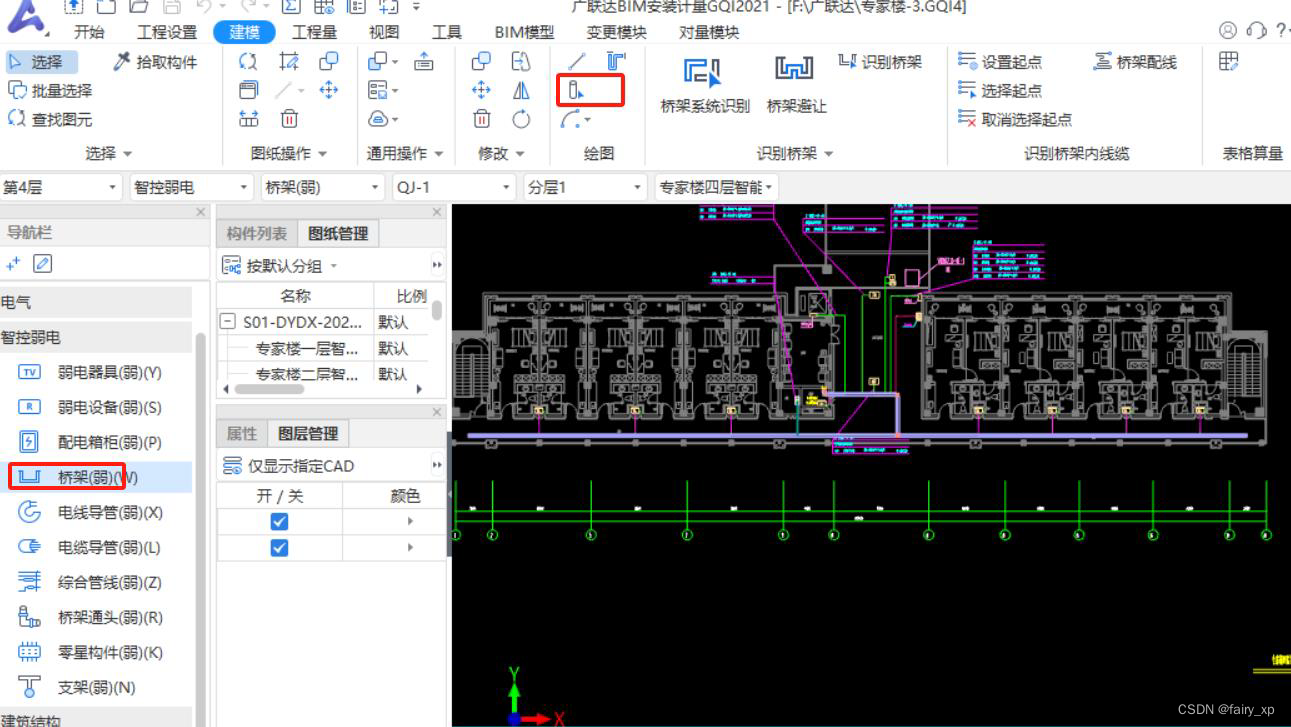
Task: Select 支架(弱)(N) in navigation
Action: pos(97,687)
